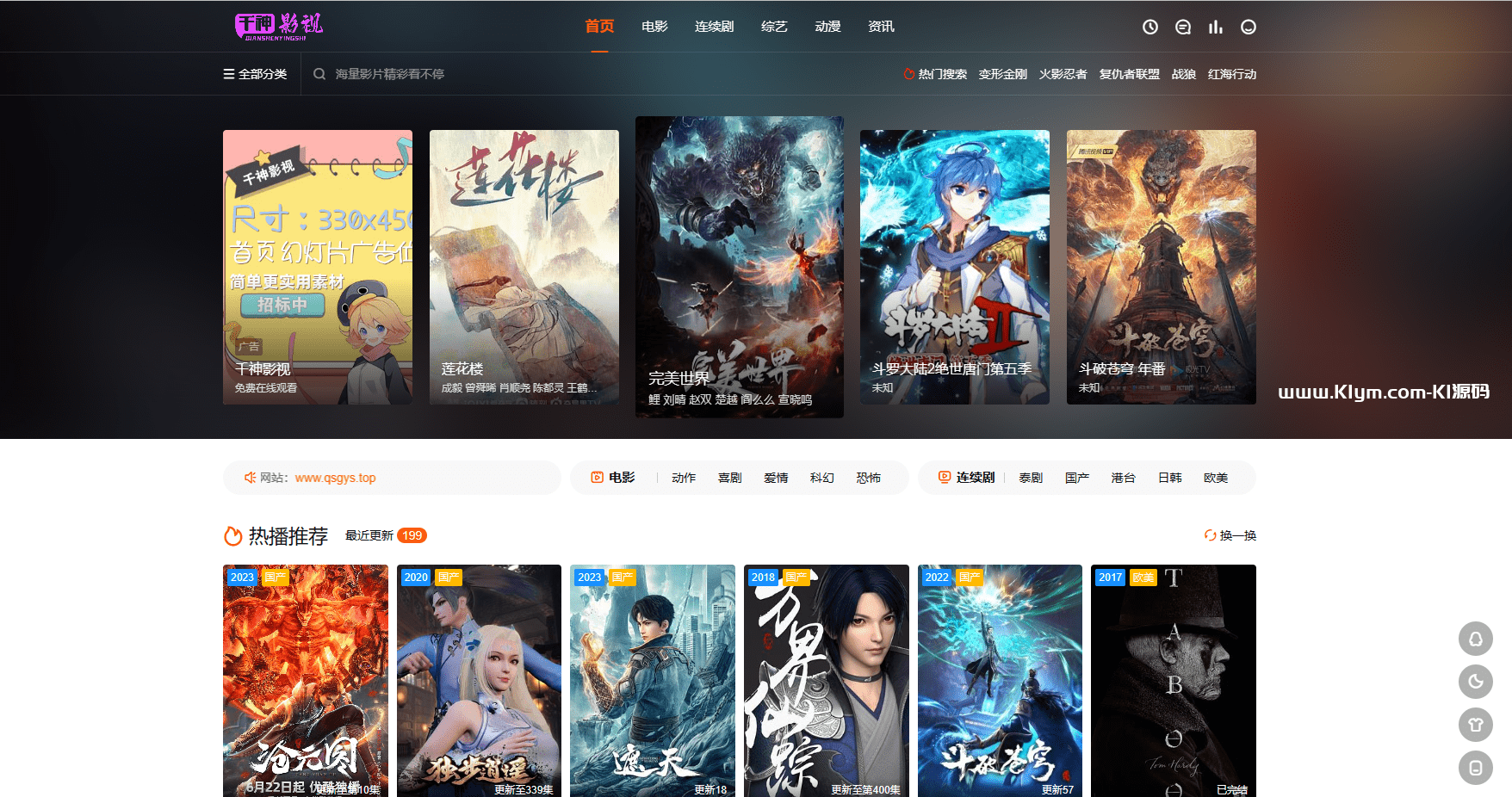
Task: Filter movies by 喜剧
Action: [x=730, y=478]
